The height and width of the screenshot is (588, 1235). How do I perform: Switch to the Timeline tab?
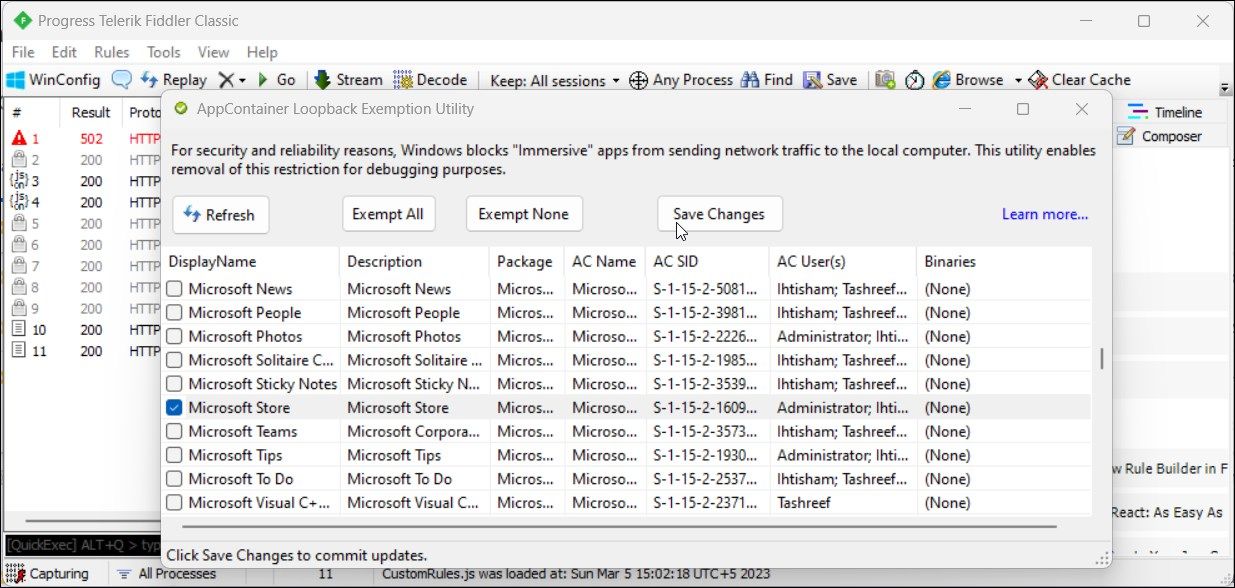[x=1166, y=112]
